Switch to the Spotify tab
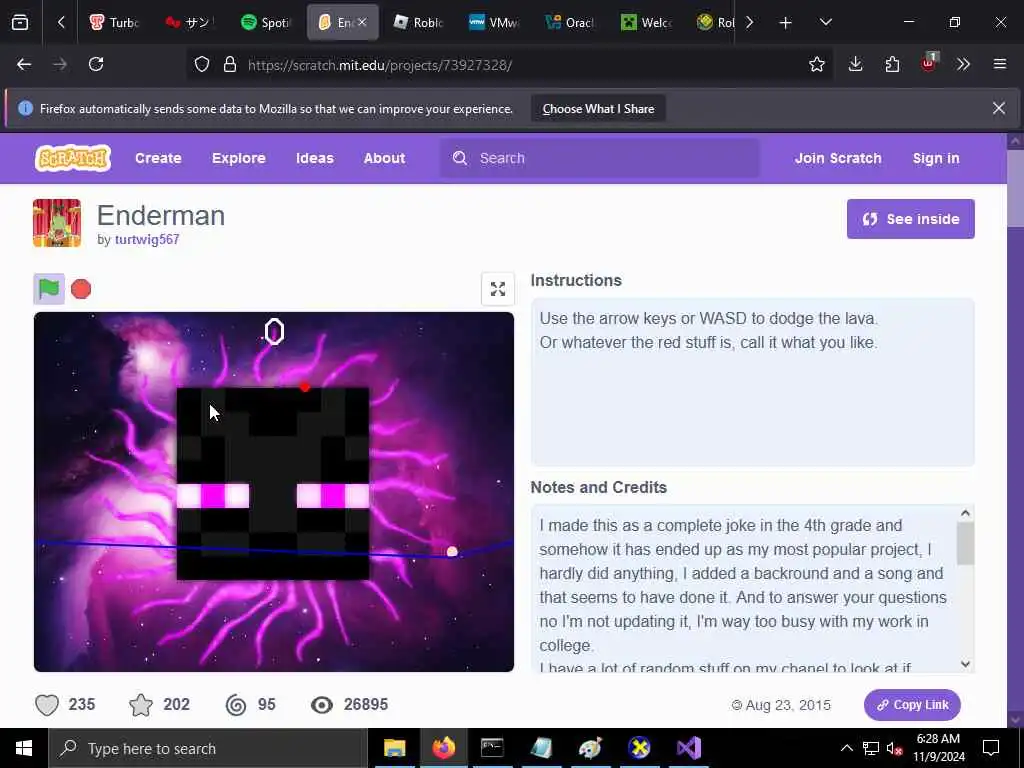Viewport: 1024px width, 768px height. click(265, 23)
